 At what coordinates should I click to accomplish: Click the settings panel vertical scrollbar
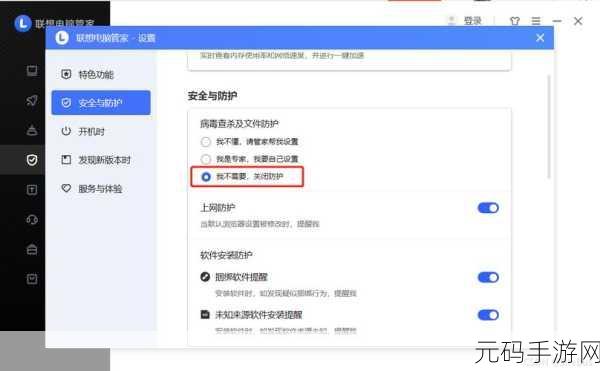click(549, 126)
